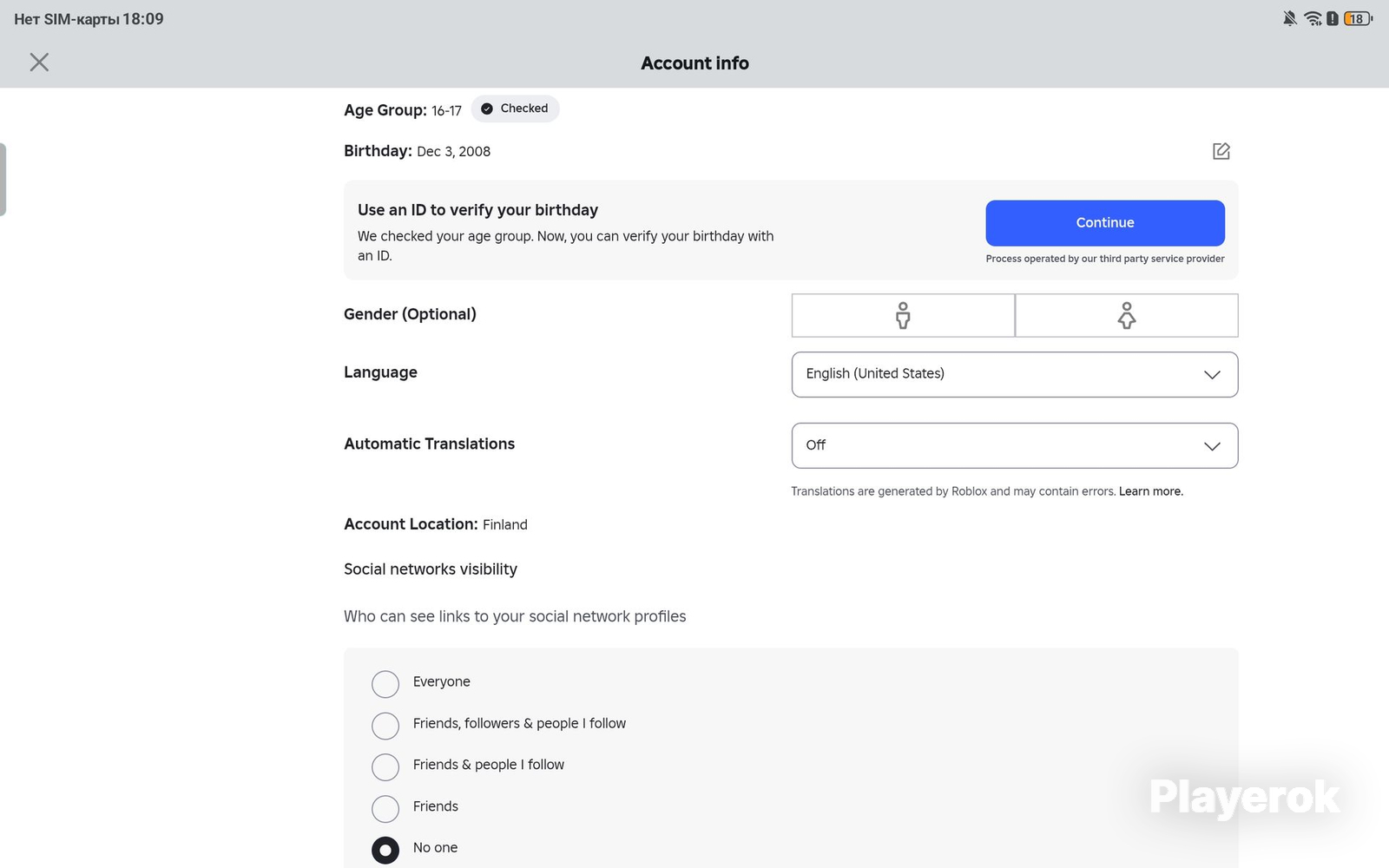Select the Friends only radio option
The height and width of the screenshot is (868, 1389).
click(385, 809)
